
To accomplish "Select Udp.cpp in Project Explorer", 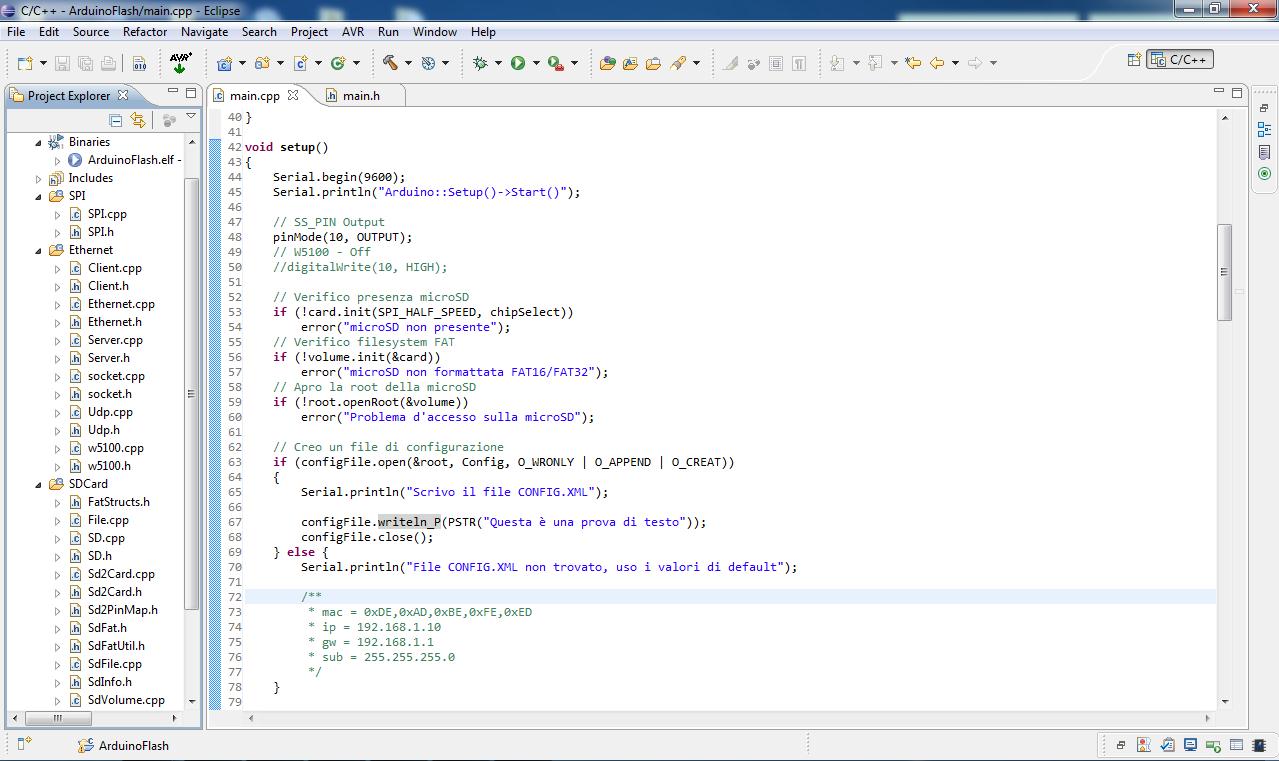I will (110, 412).
